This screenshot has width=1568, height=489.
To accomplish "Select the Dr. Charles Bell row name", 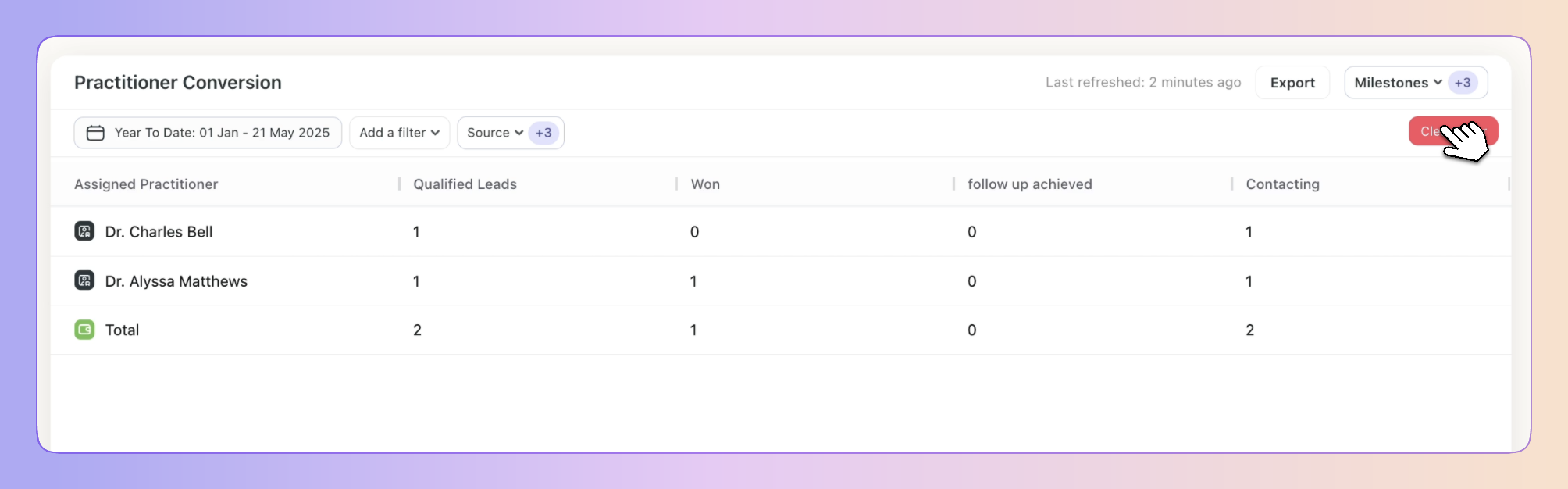I will (x=159, y=232).
